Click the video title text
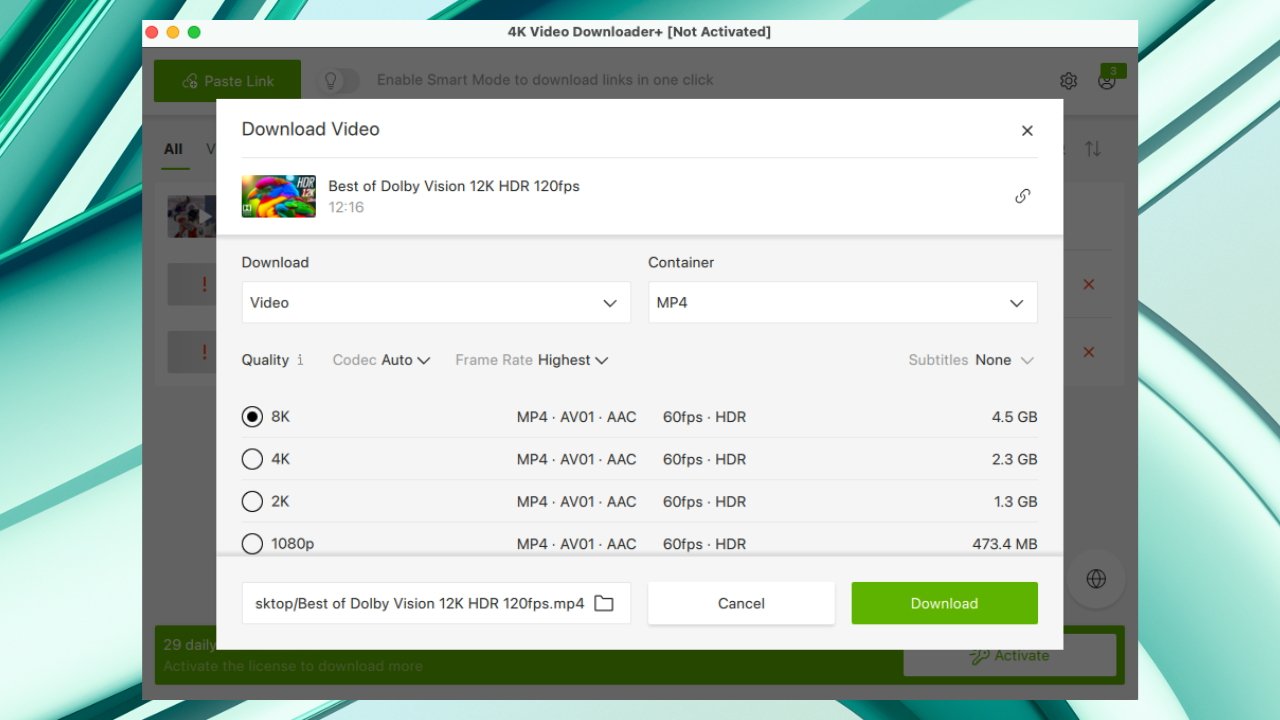The image size is (1280, 720). tap(454, 186)
